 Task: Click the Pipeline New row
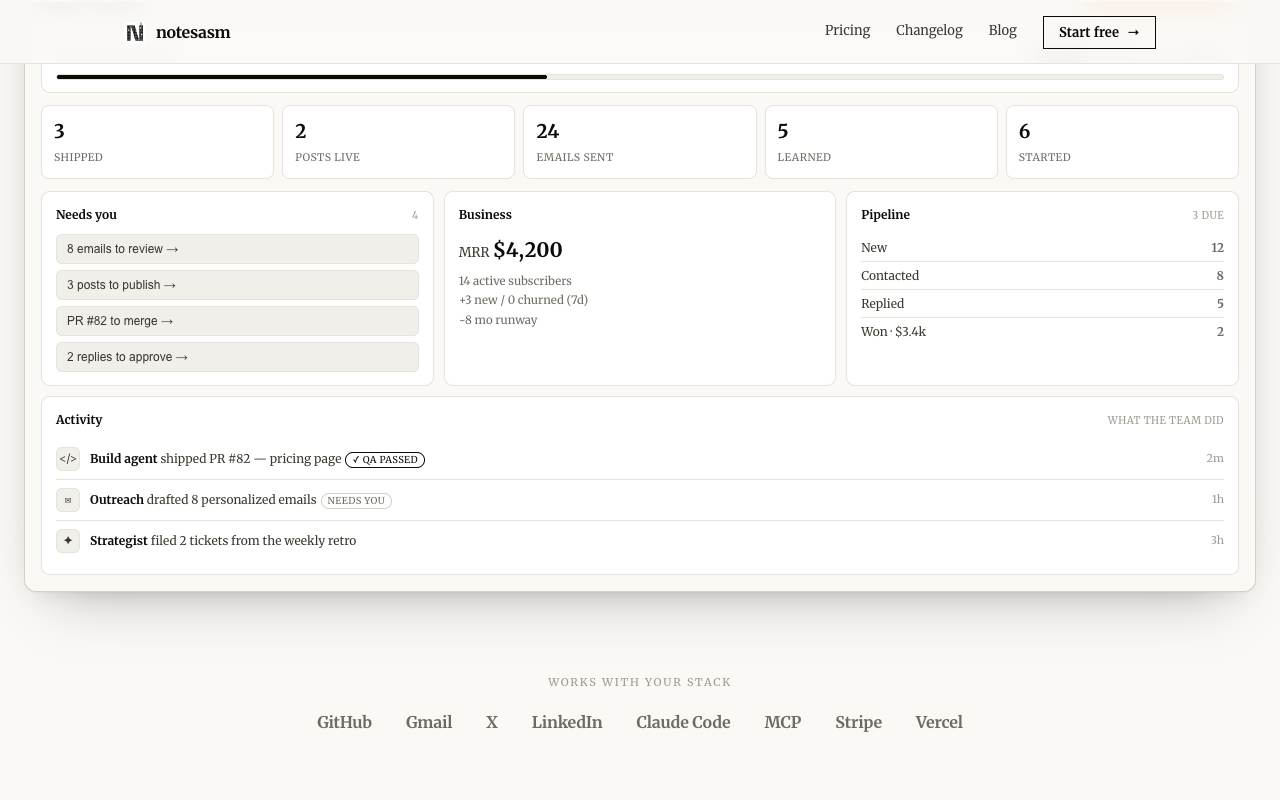click(x=1042, y=248)
